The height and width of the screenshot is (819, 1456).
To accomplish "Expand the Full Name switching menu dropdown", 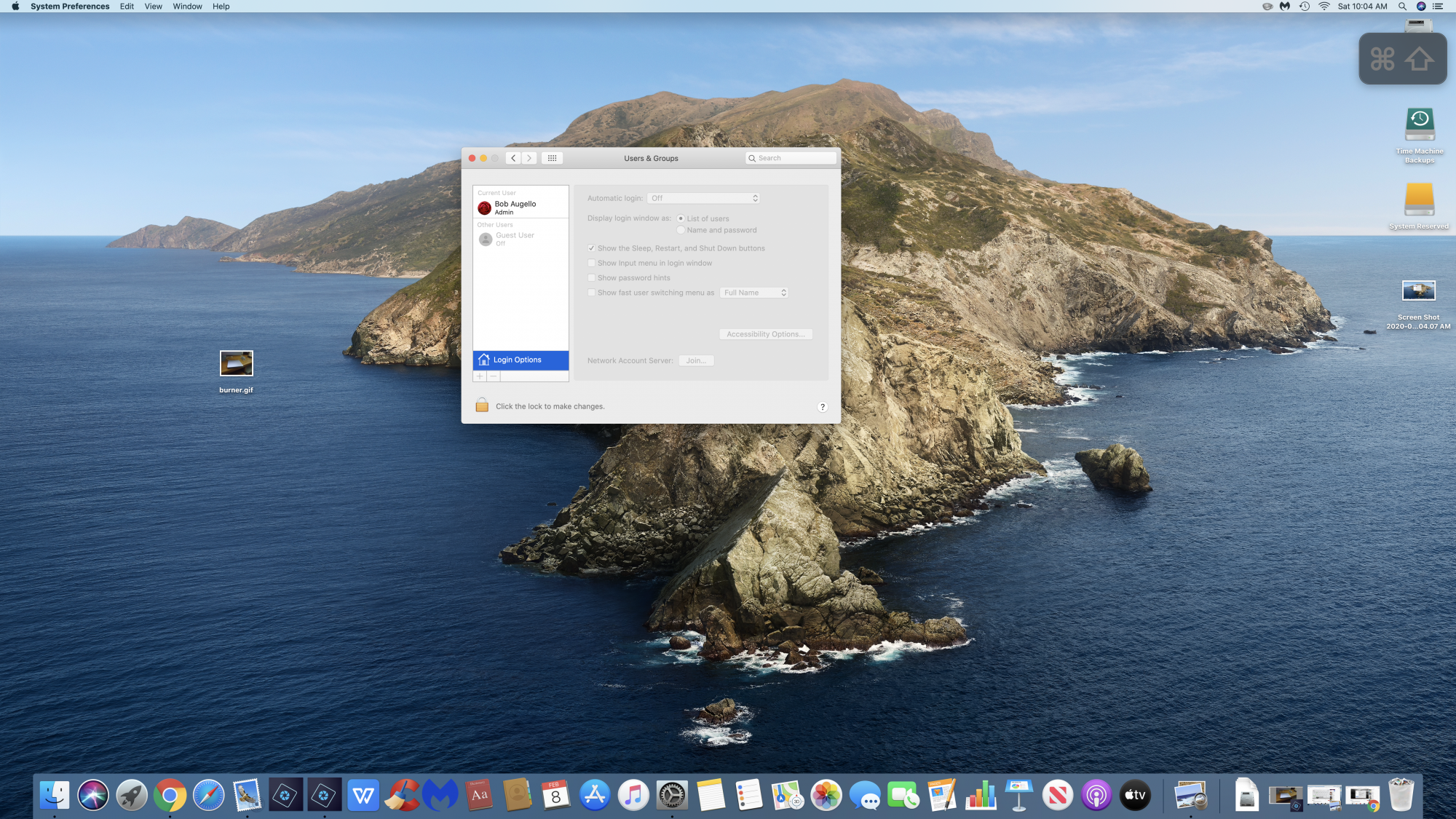I will tap(754, 293).
